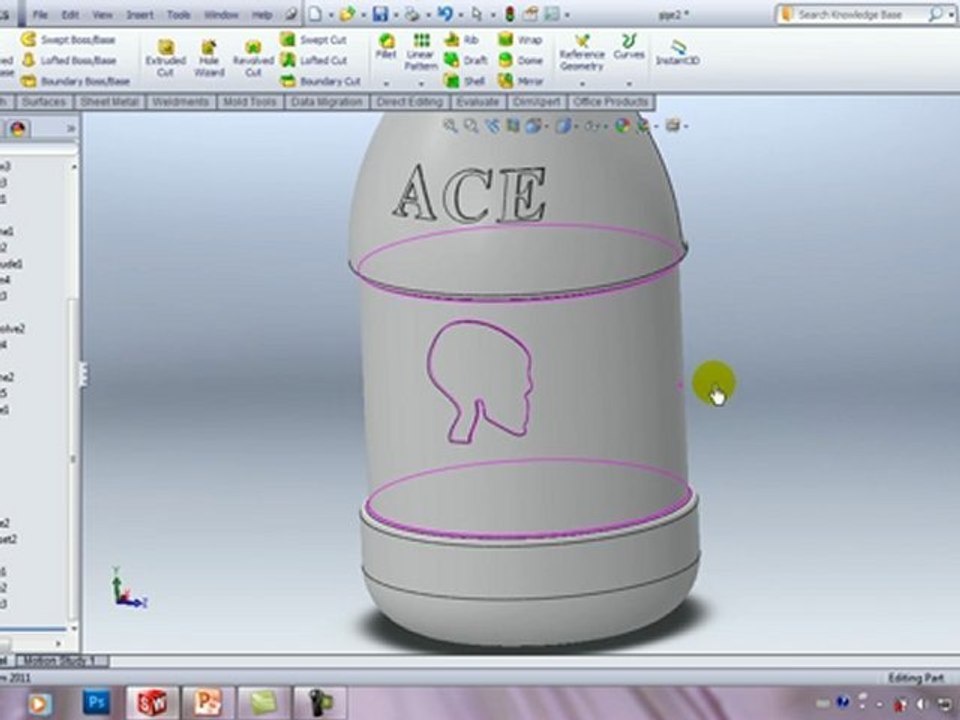Open the File menu

point(40,14)
